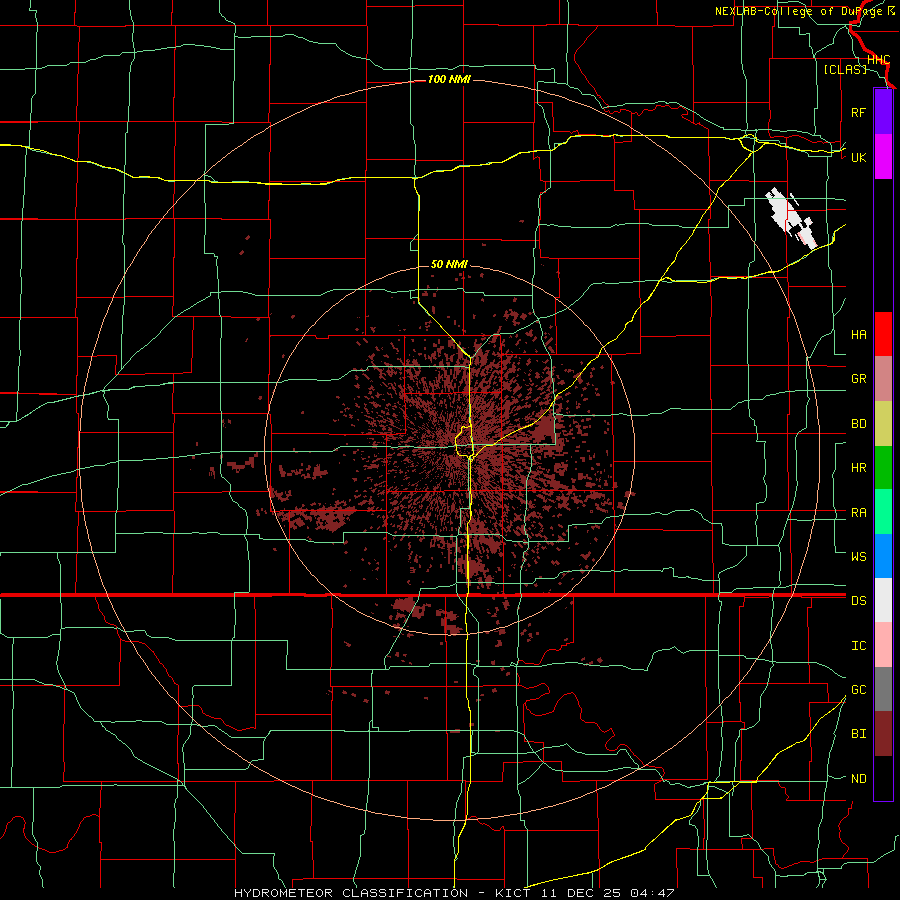Pick the dark red BI biological swatch

(883, 734)
